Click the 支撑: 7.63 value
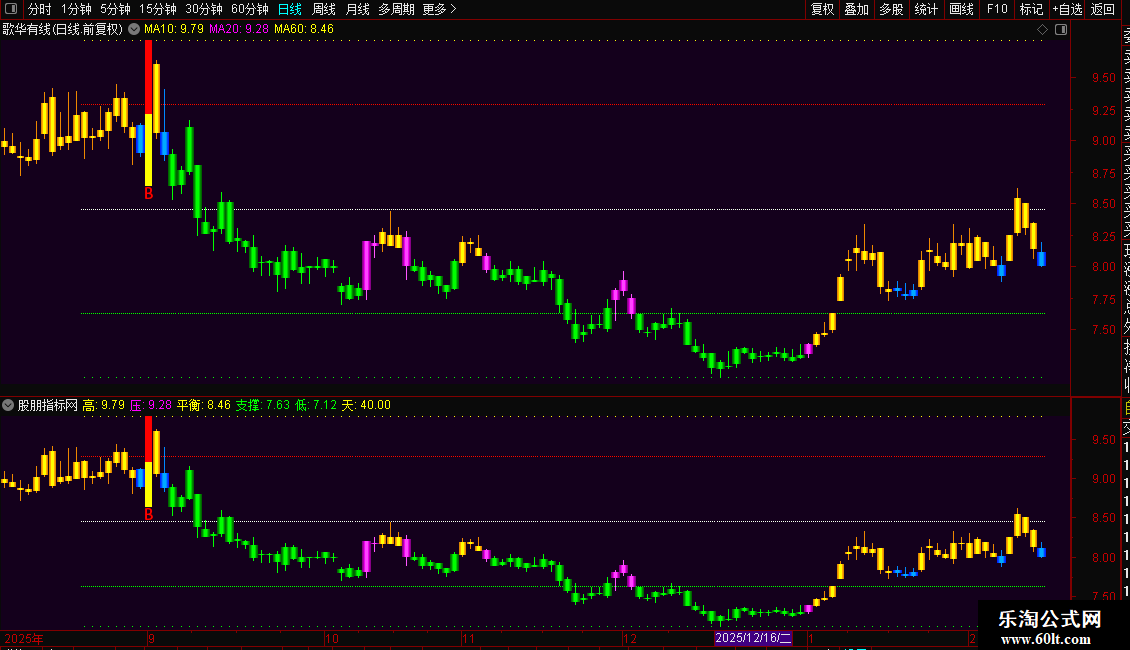1130x650 pixels. 263,405
